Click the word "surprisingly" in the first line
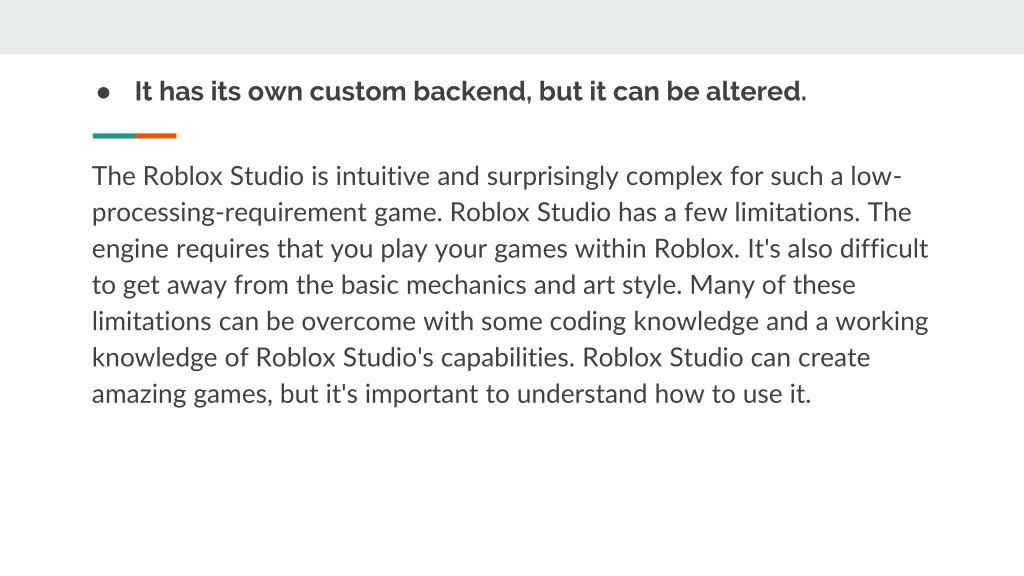This screenshot has height=576, width=1024. click(552, 178)
